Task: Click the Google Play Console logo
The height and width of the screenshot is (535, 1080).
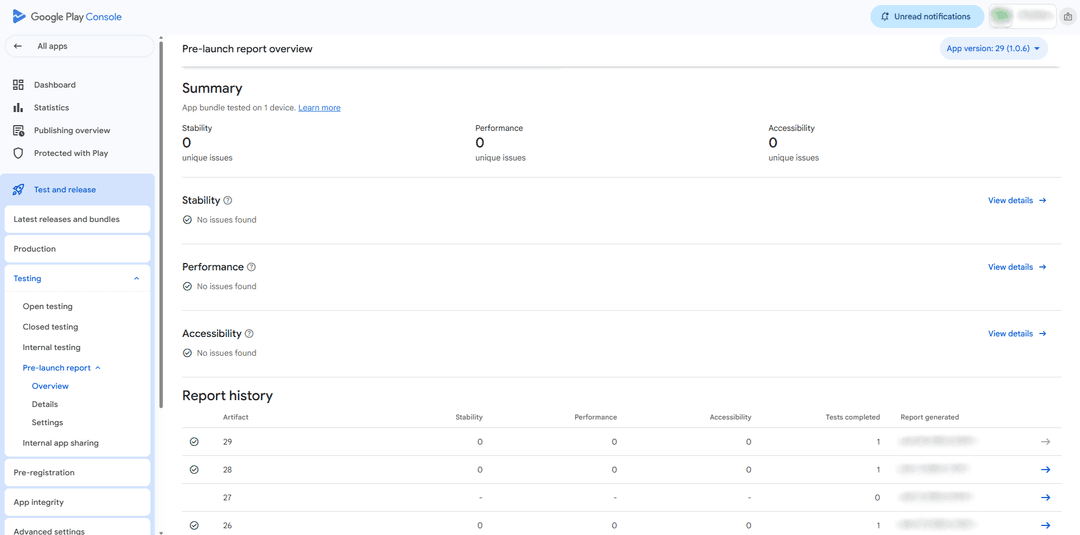Action: click(67, 17)
